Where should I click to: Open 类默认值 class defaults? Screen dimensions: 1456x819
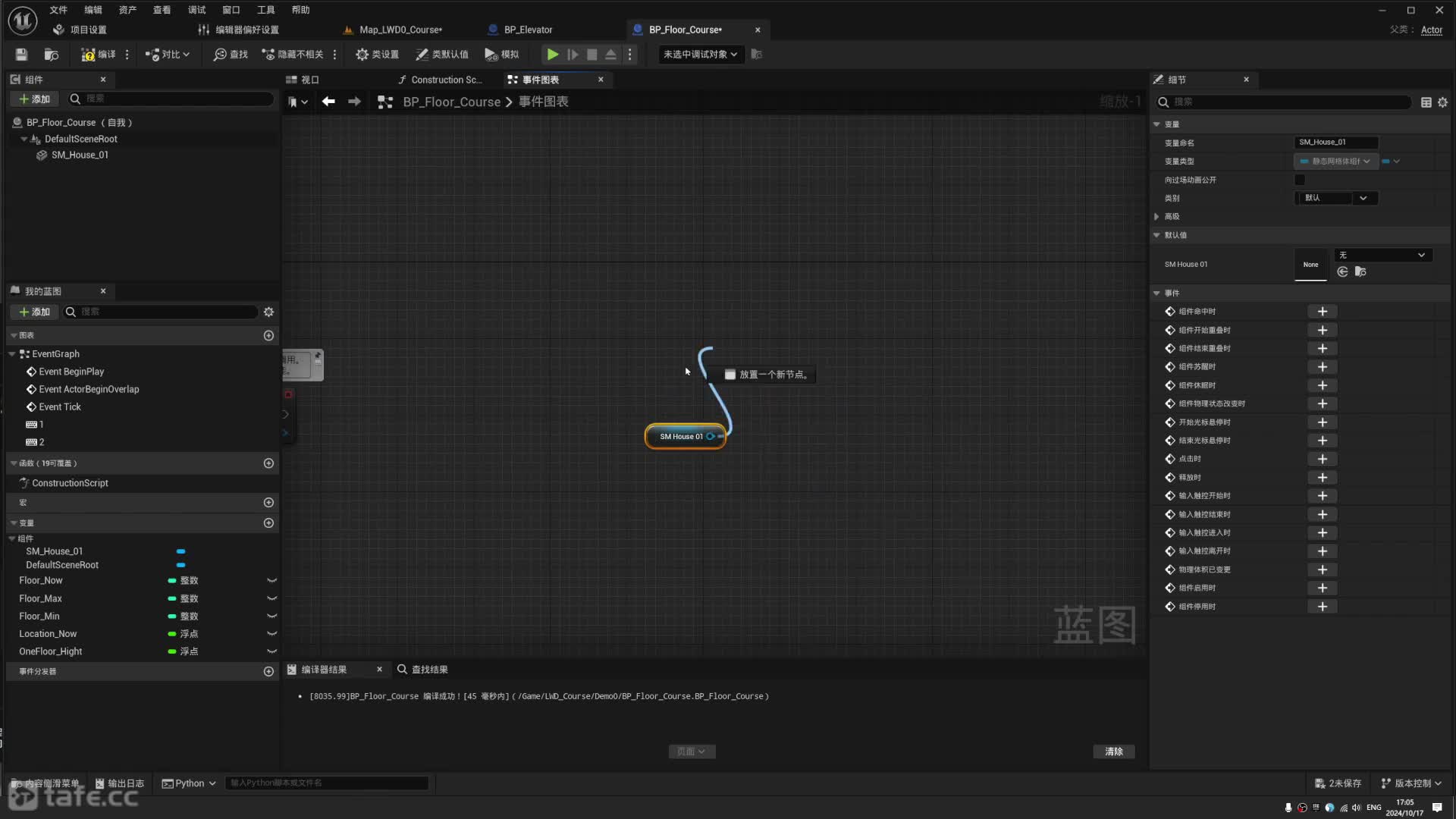[x=442, y=54]
